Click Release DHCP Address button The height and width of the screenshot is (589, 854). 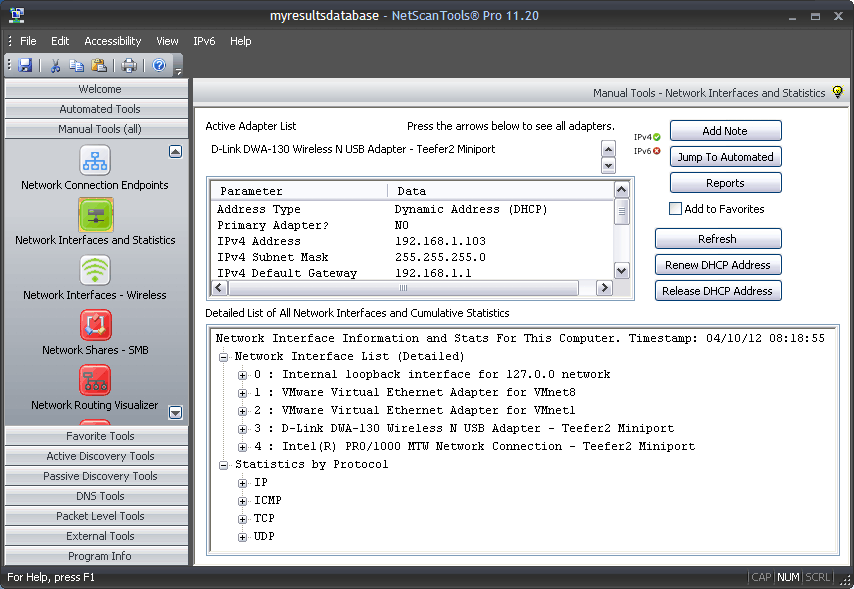[x=718, y=291]
